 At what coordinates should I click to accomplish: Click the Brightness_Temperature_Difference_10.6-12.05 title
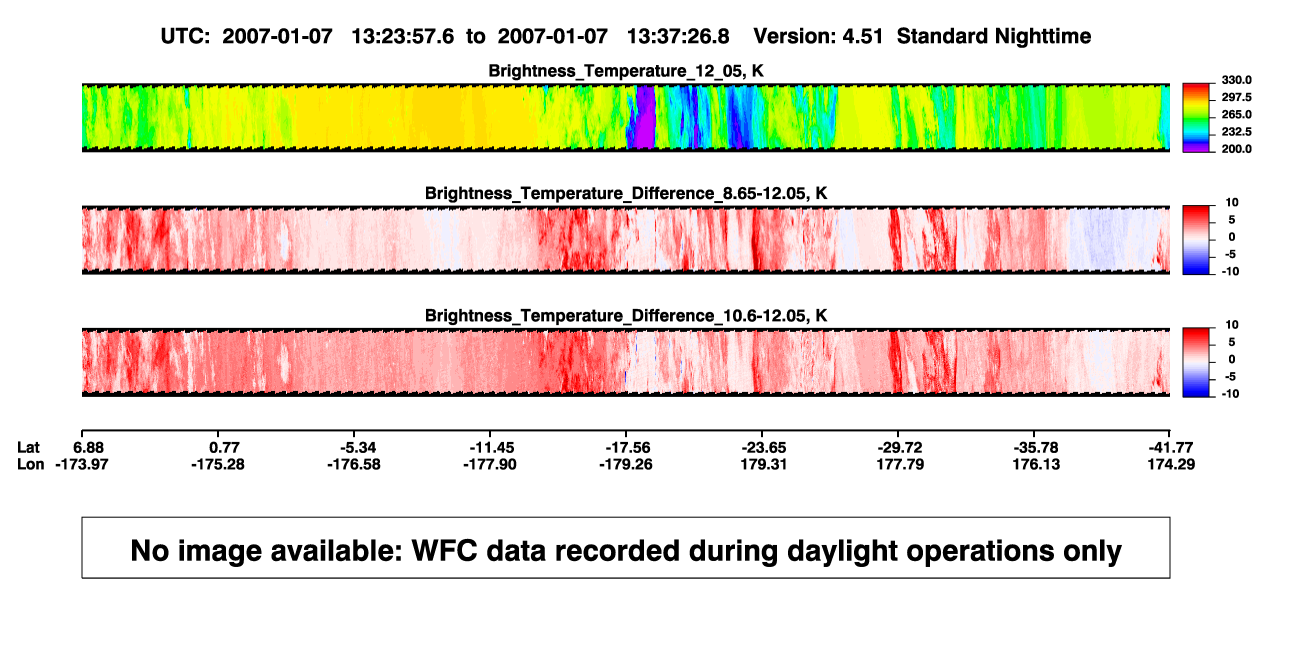coord(625,316)
